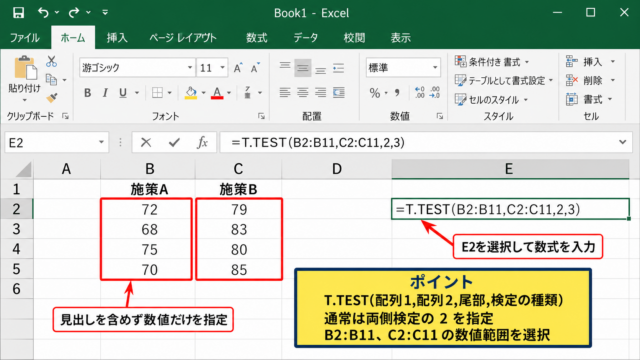
Task: Toggle Bold formatting
Action: pyautogui.click(x=87, y=93)
